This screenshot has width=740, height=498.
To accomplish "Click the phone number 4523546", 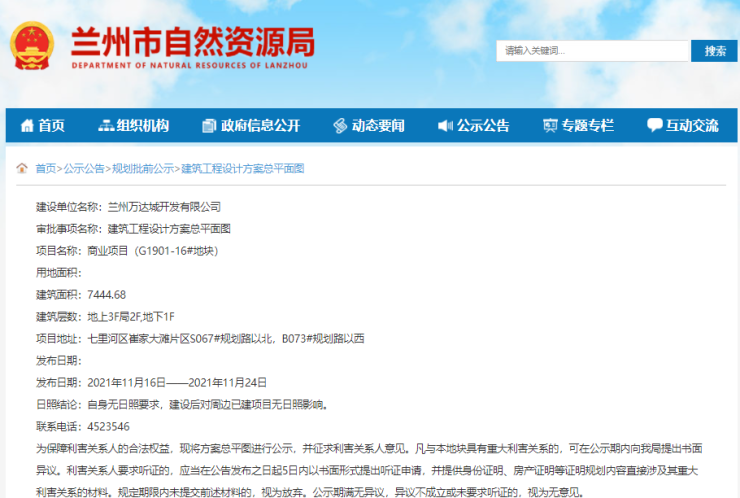I will tap(109, 426).
